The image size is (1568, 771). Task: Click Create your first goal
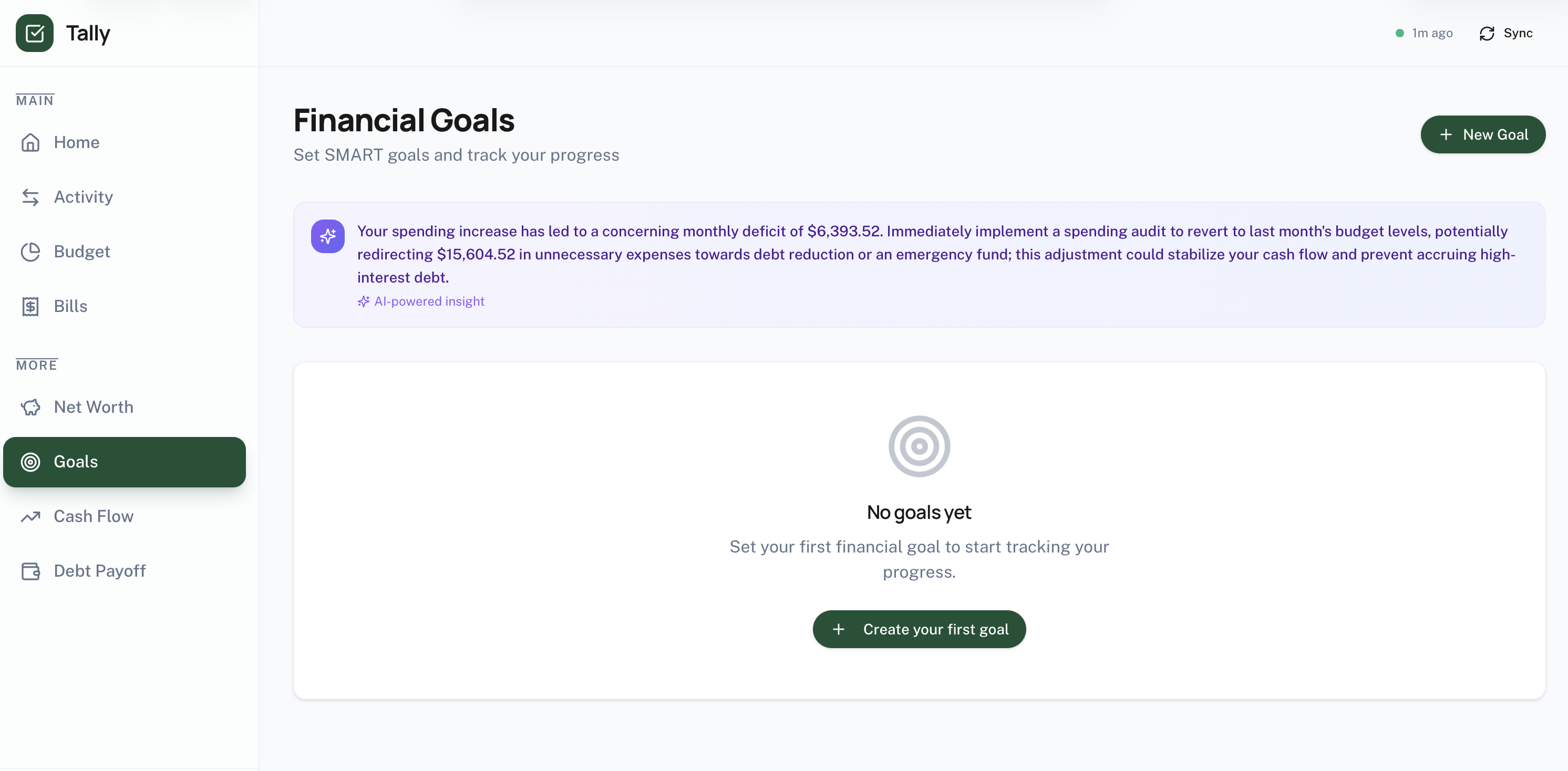click(919, 629)
